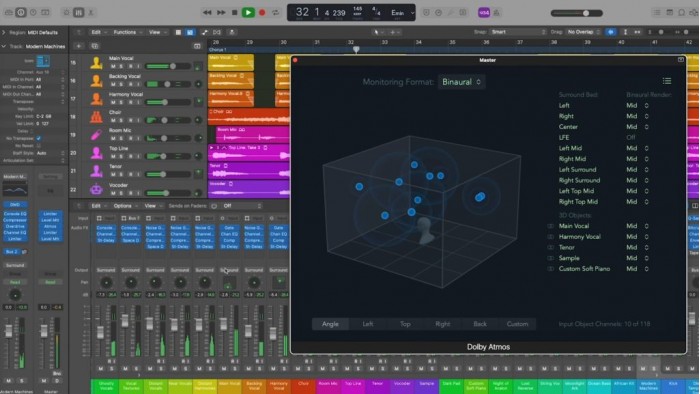Image resolution: width=700 pixels, height=394 pixels.
Task: Click the red Record button
Action: (x=262, y=12)
